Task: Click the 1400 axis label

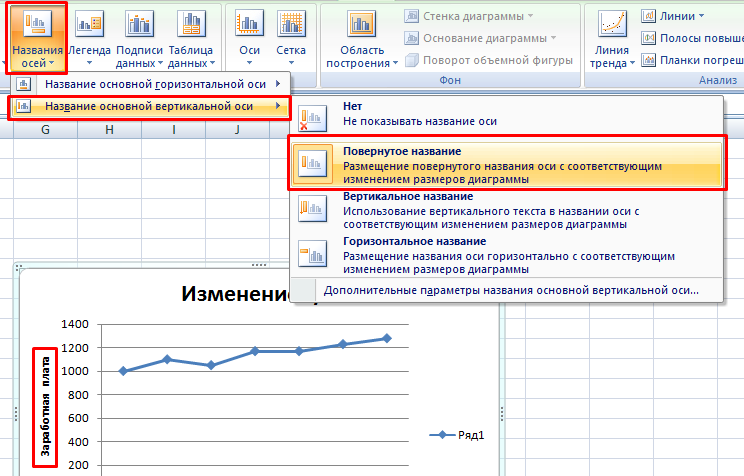Action: (x=75, y=324)
